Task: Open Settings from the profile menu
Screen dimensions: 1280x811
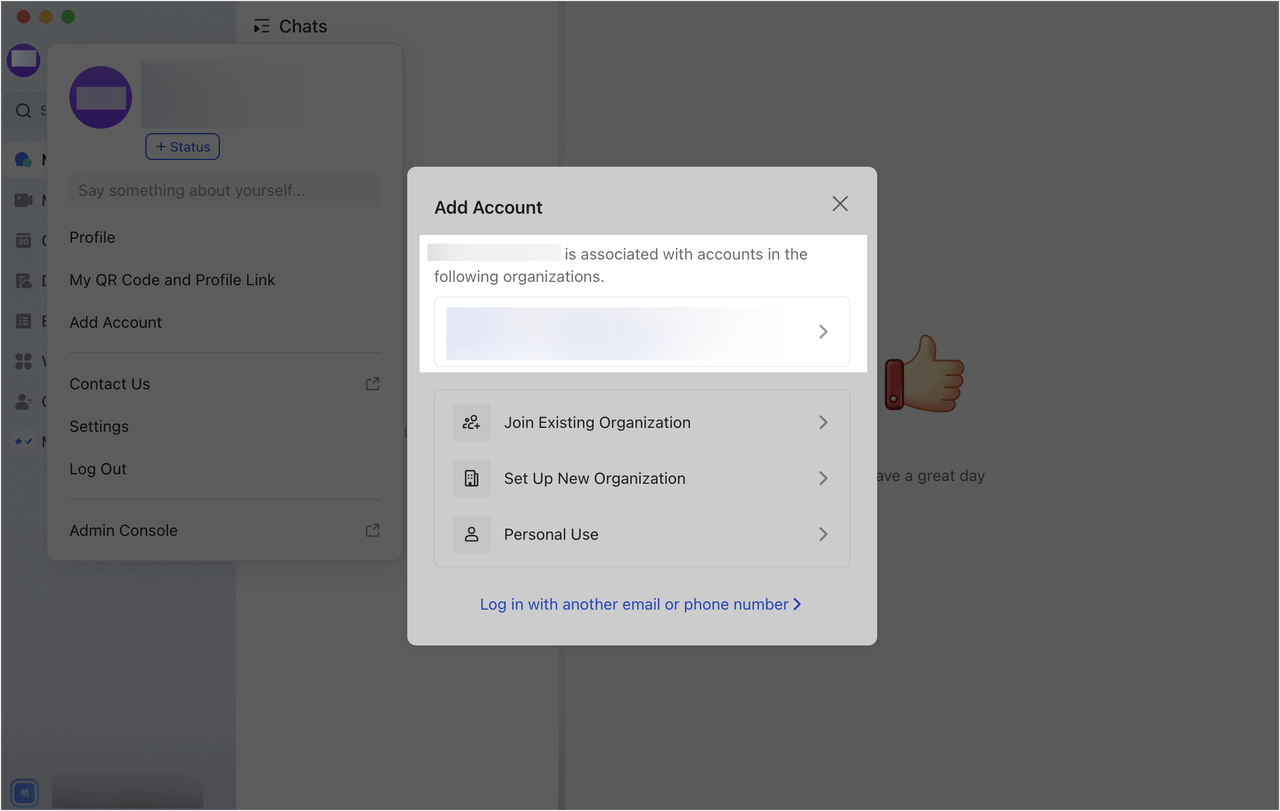Action: 99,426
